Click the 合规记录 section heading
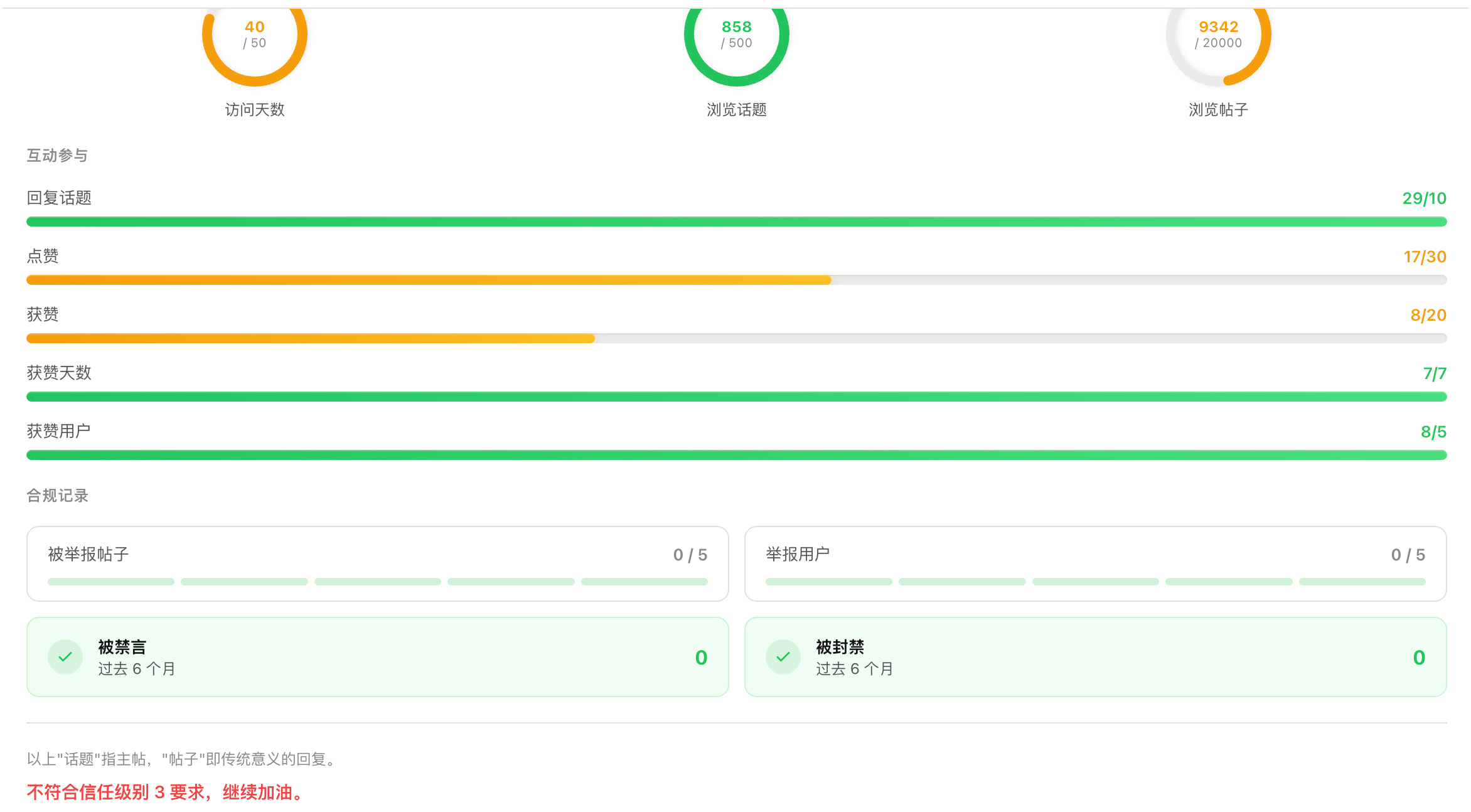Image resolution: width=1471 pixels, height=812 pixels. (x=57, y=495)
